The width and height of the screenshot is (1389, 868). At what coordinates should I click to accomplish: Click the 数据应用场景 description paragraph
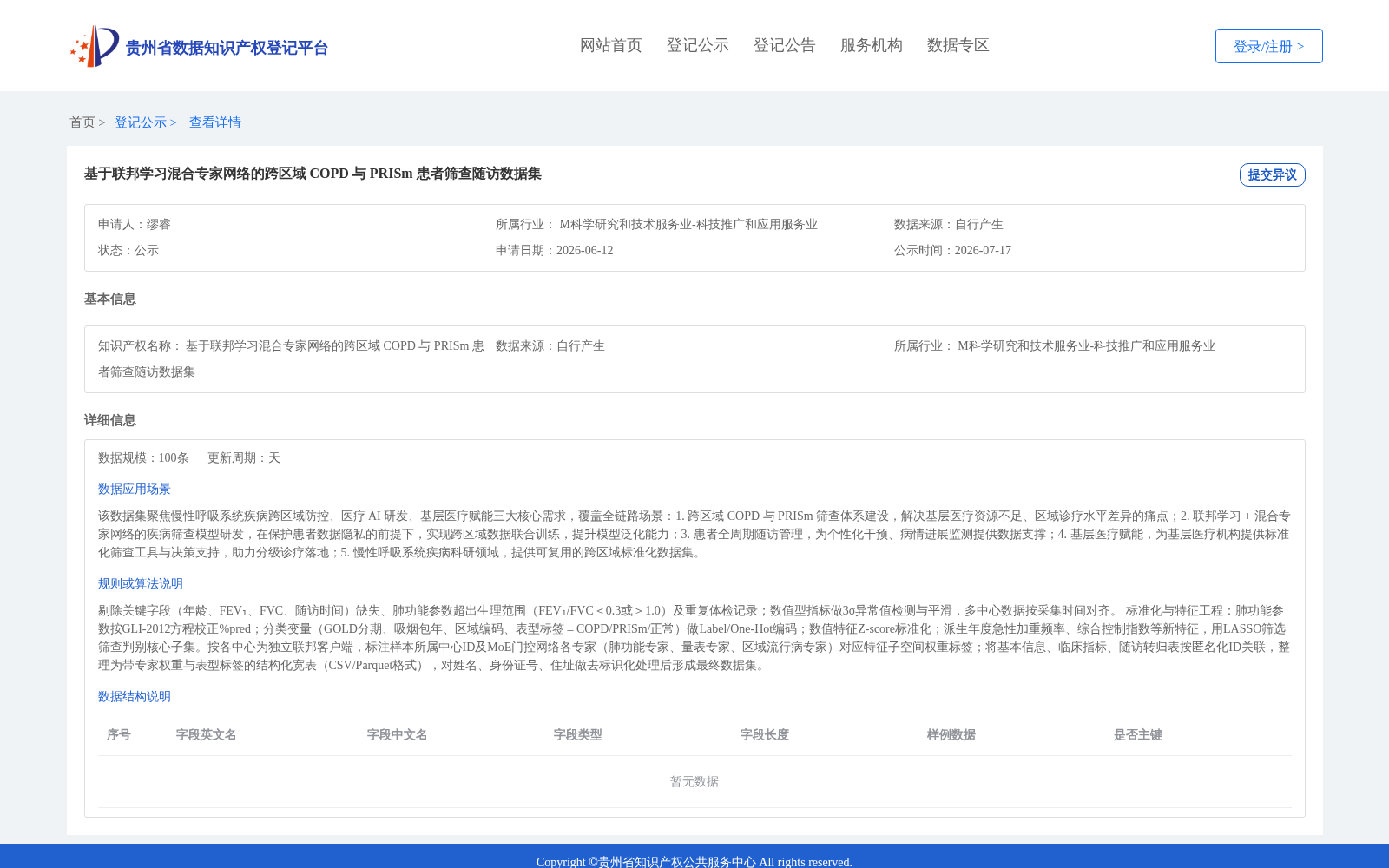tap(694, 534)
